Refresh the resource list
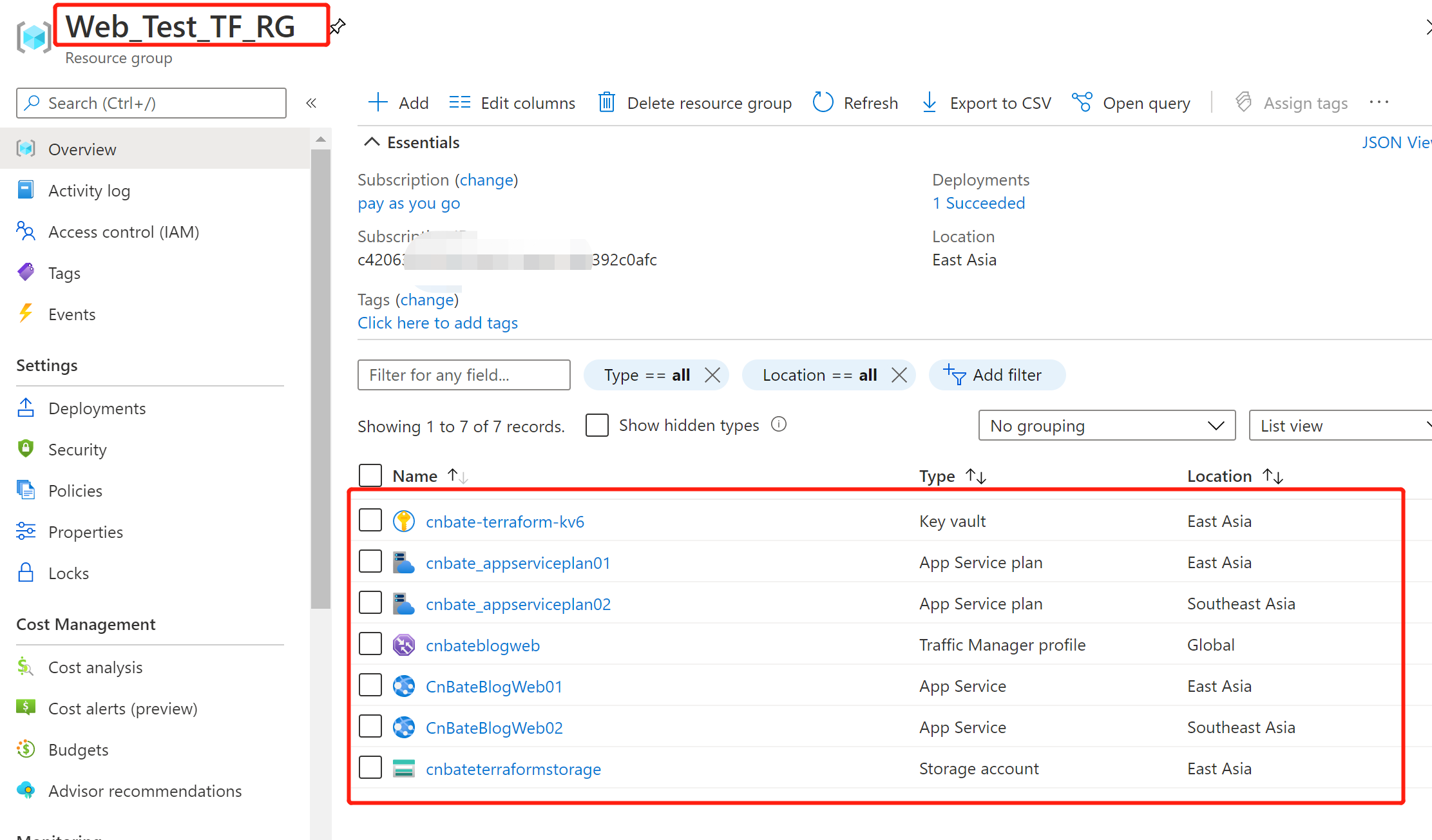This screenshot has height=840, width=1432. coord(855,103)
